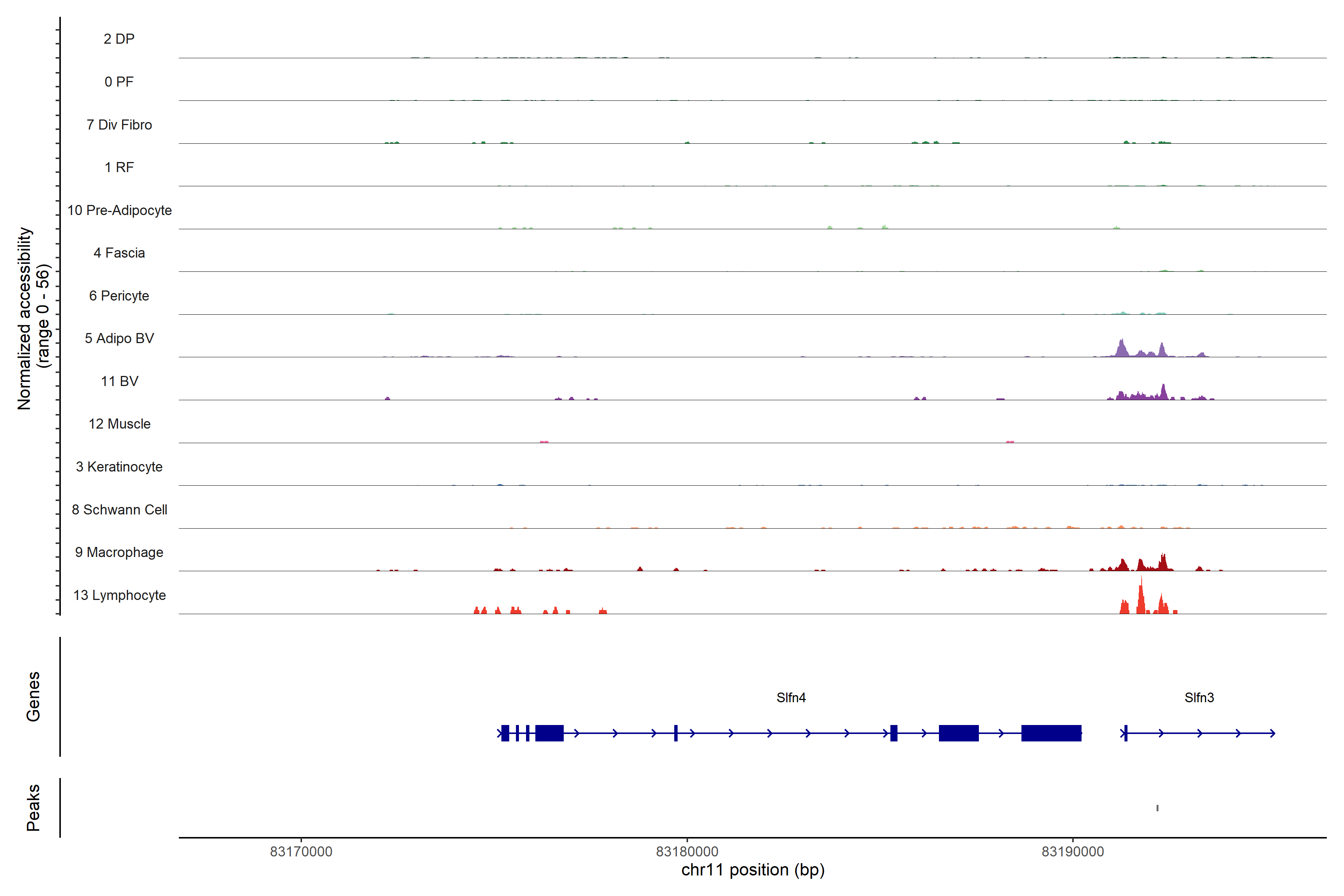Click the 83180000 axis tick label

pos(687,852)
